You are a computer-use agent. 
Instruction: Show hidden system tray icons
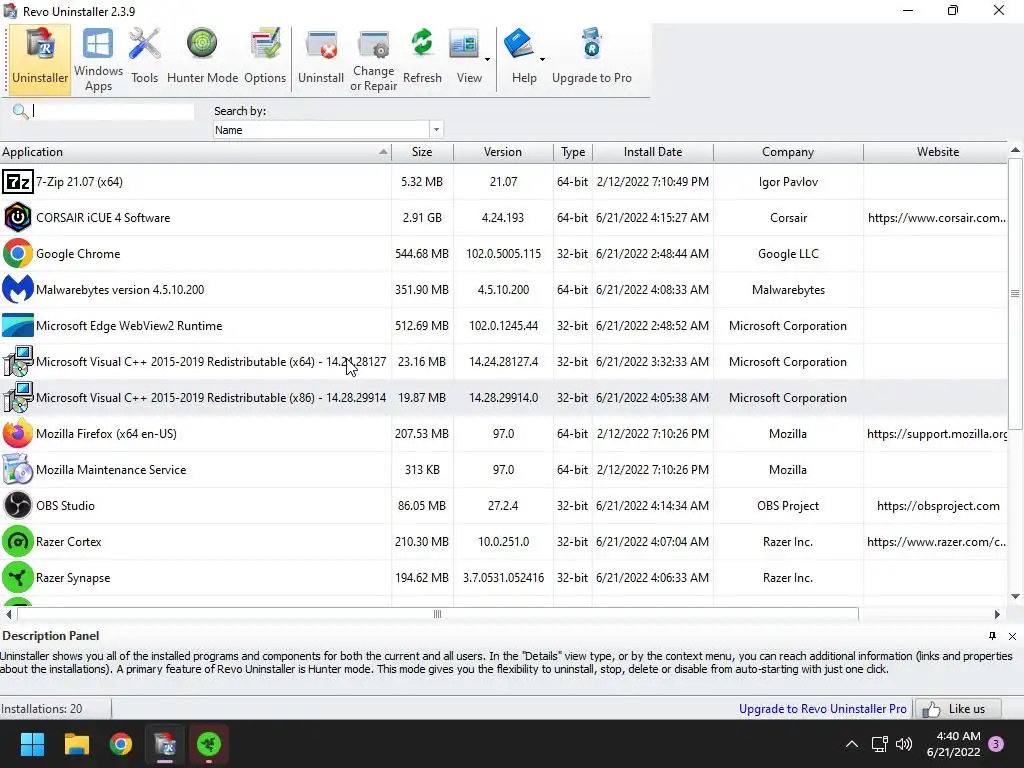[x=852, y=744]
